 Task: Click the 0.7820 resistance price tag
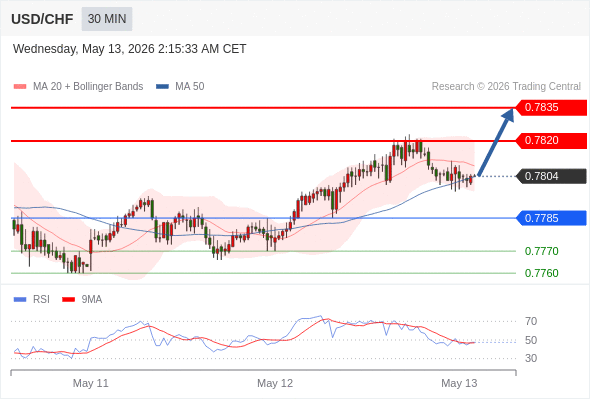[x=551, y=141]
